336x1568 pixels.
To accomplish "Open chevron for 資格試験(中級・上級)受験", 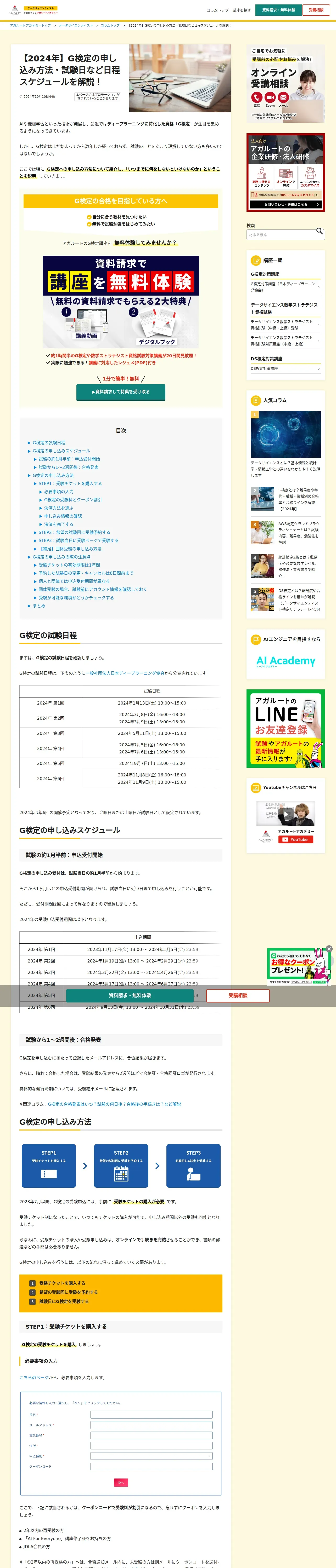I will click(319, 325).
